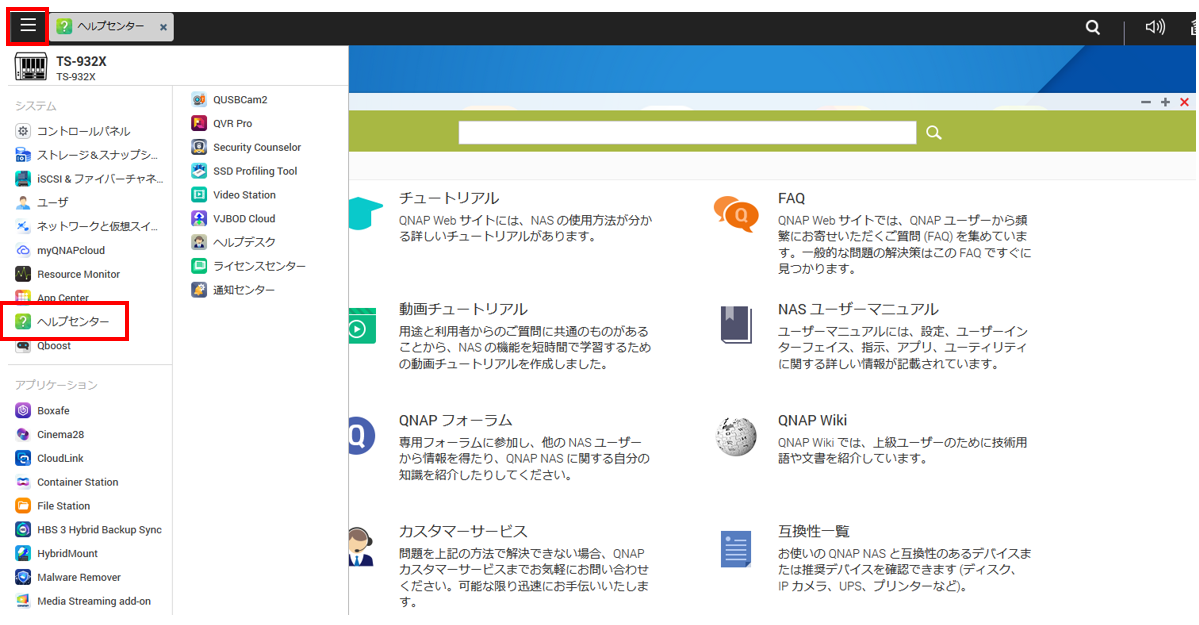Select the TS-932X device header
The image size is (1199, 625).
click(60, 67)
